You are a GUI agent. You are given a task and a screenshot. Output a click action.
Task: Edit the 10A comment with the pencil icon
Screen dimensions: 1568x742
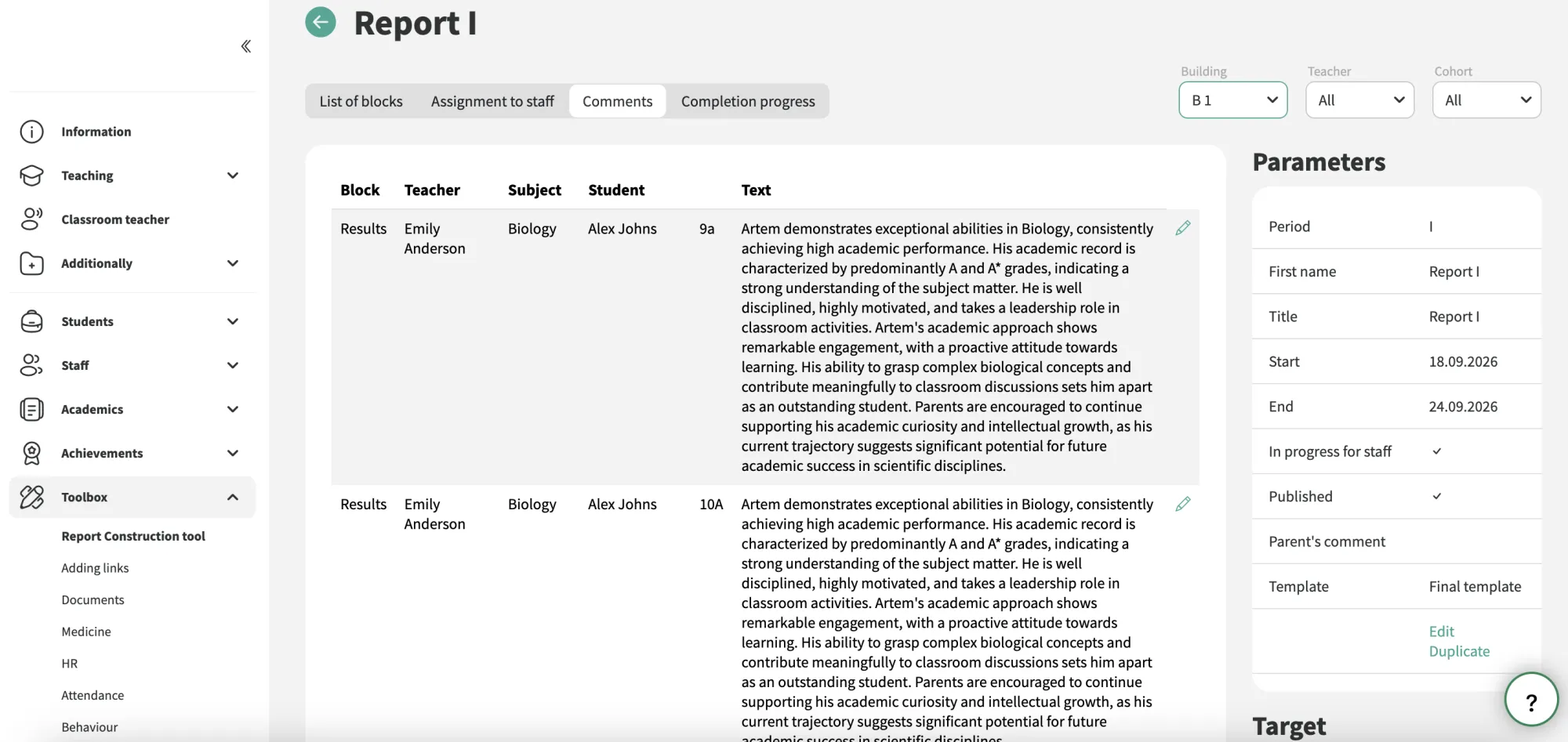[x=1183, y=504]
